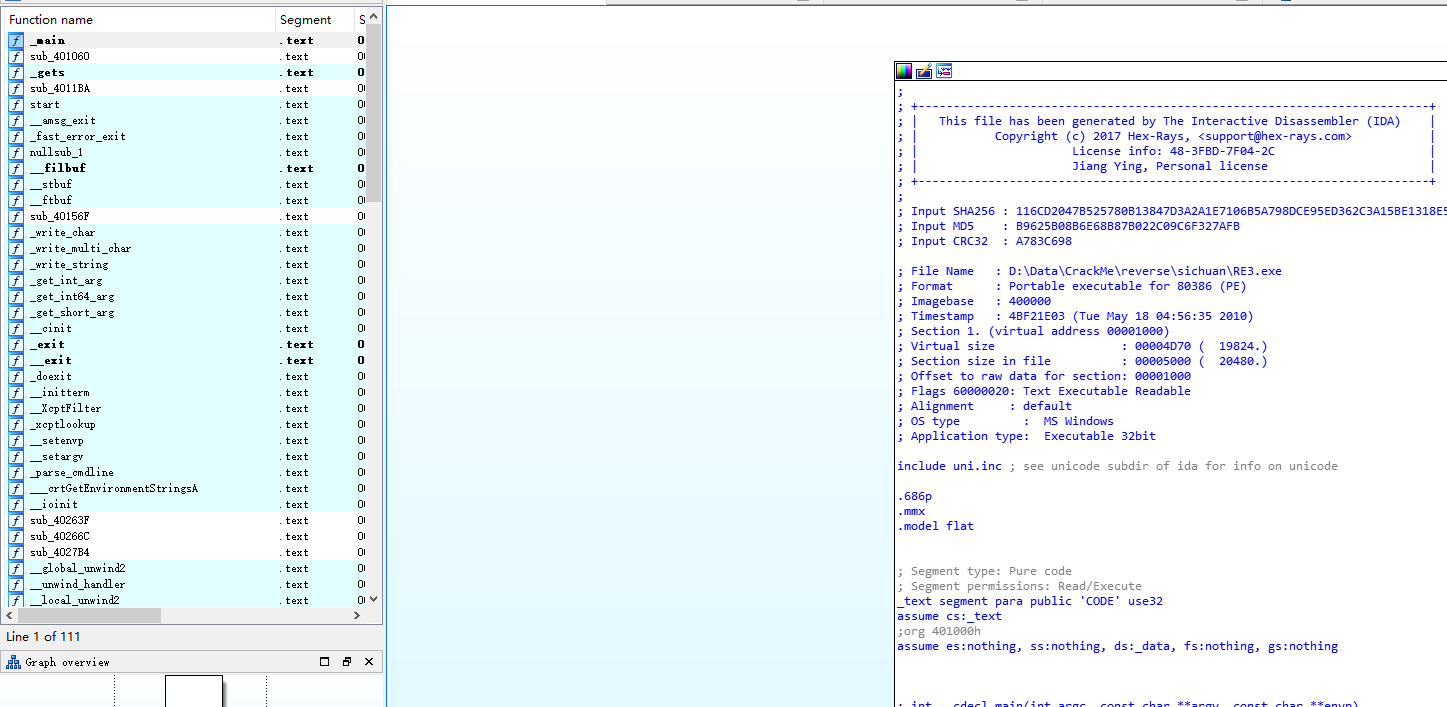1447x707 pixels.
Task: Select the start function entry
Action: click(x=44, y=105)
